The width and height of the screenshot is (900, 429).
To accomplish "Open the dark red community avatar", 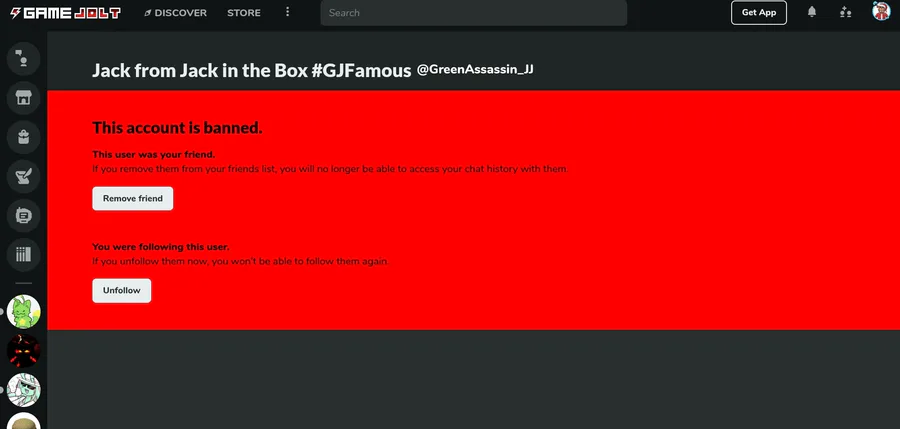I will point(24,350).
